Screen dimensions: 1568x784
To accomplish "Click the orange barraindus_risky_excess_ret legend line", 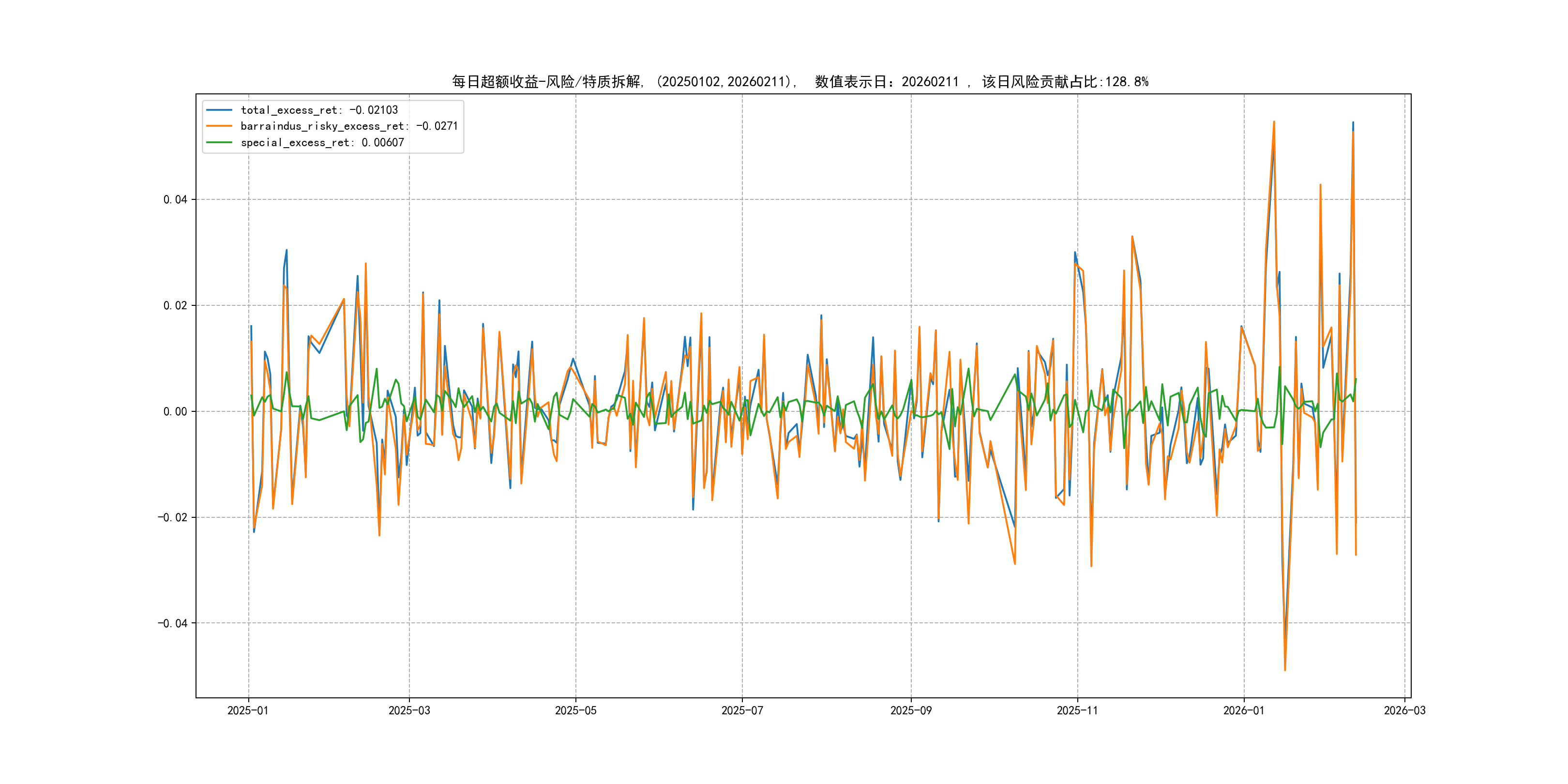I will point(219,126).
